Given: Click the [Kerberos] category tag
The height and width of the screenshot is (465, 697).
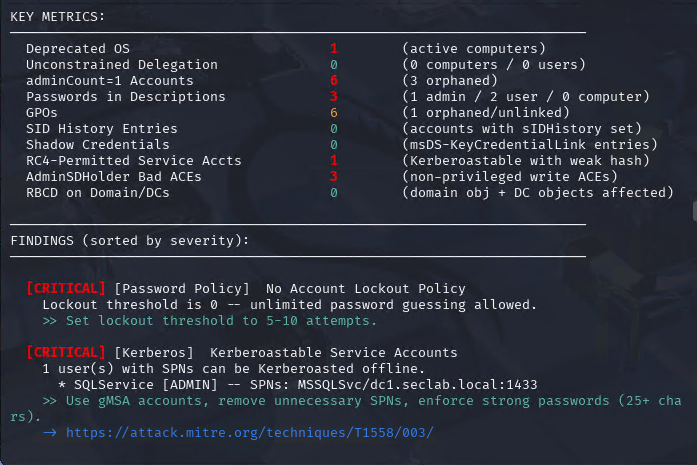Looking at the screenshot, I should tap(154, 353).
